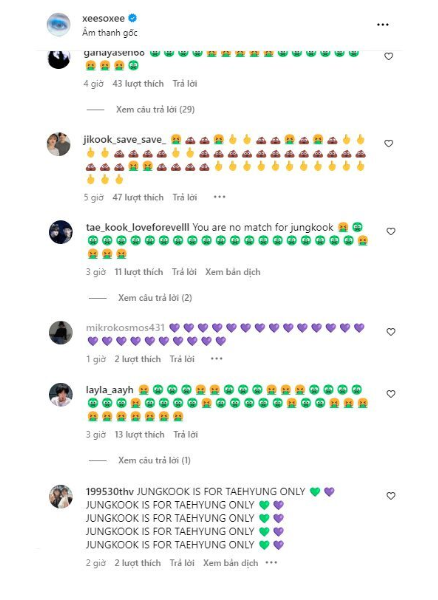Click the xeesoxee verified badge
The height and width of the screenshot is (600, 438).
pyautogui.click(x=133, y=18)
